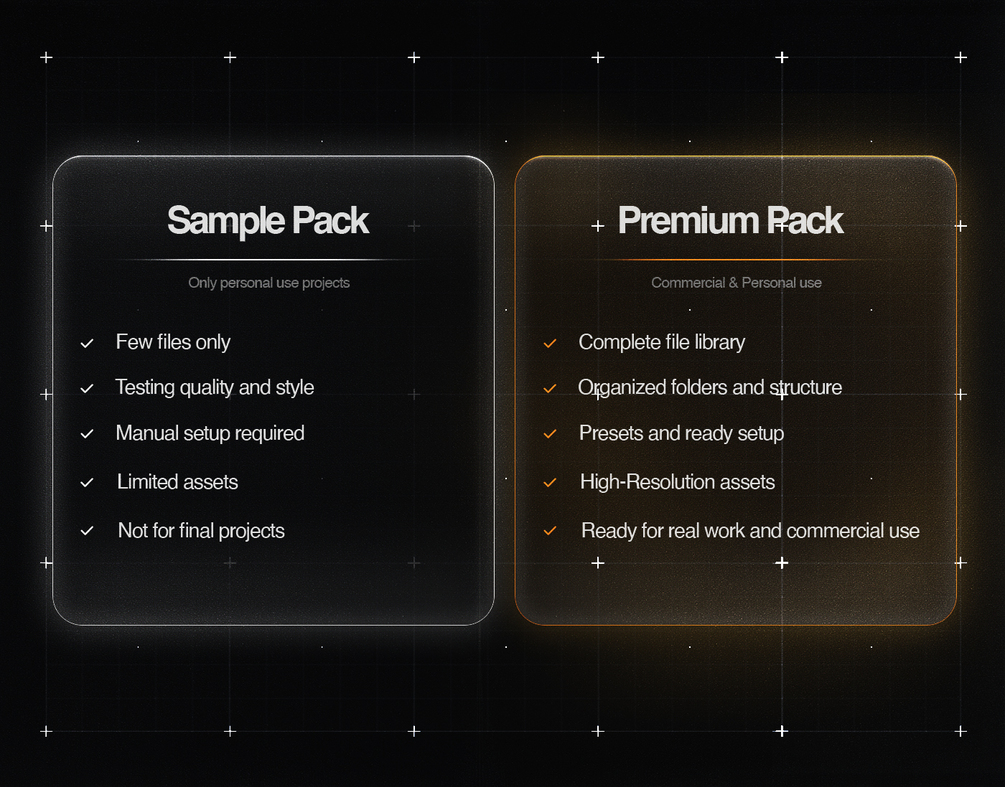1005x787 pixels.
Task: Click the orange checkmark next to Organized folders
Action: (x=550, y=388)
